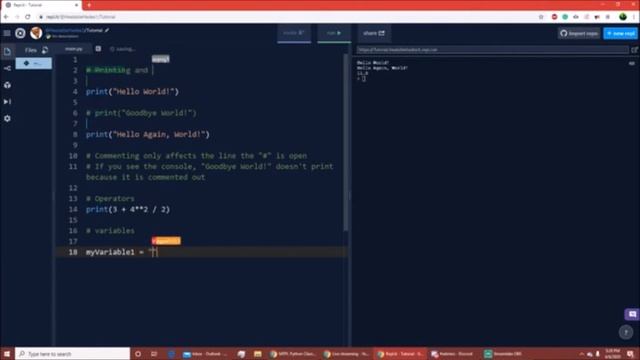The height and width of the screenshot is (360, 640).
Task: Switch to the Outlook Inbox taskbar window
Action: click(205, 353)
